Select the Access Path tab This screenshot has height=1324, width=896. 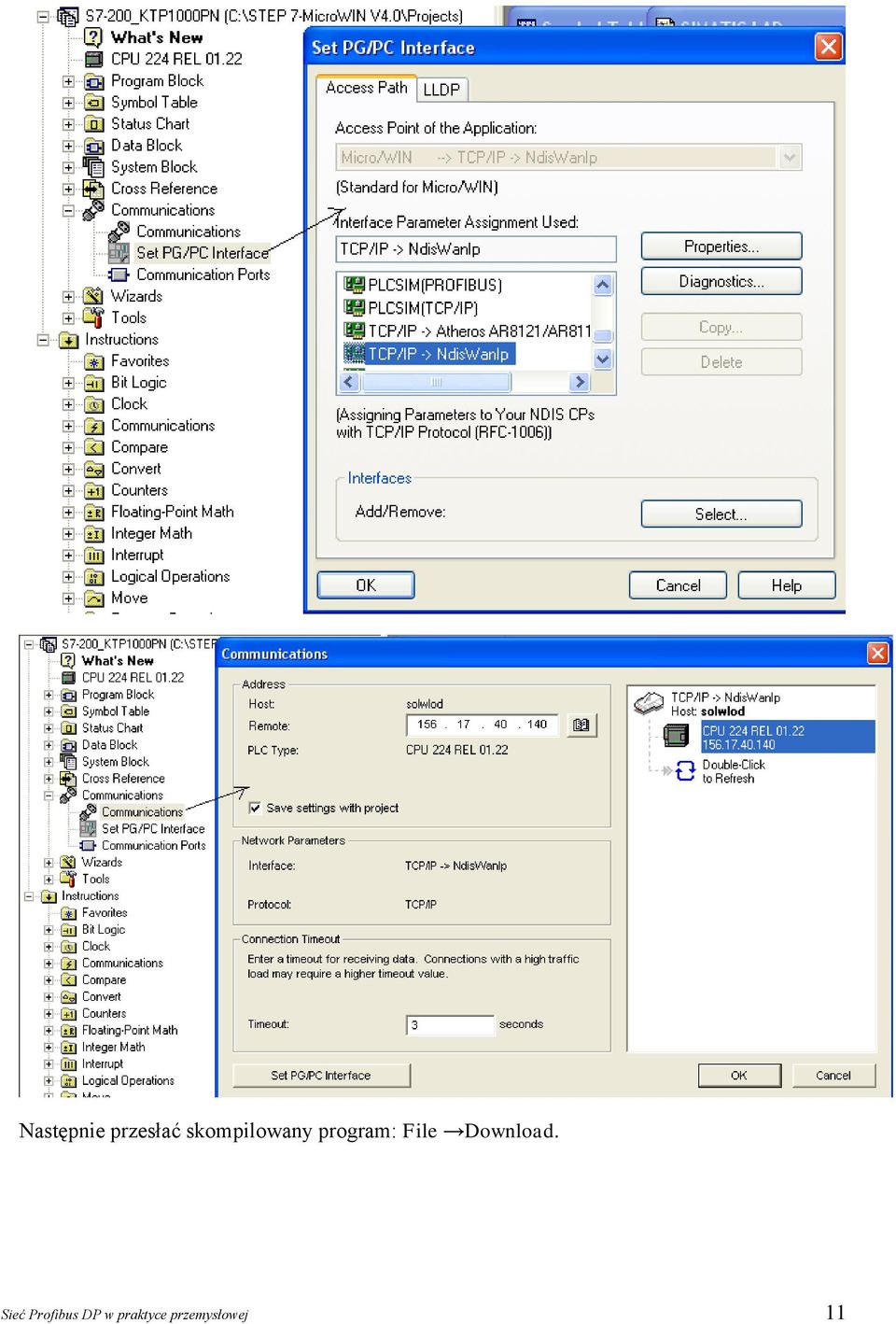(367, 88)
